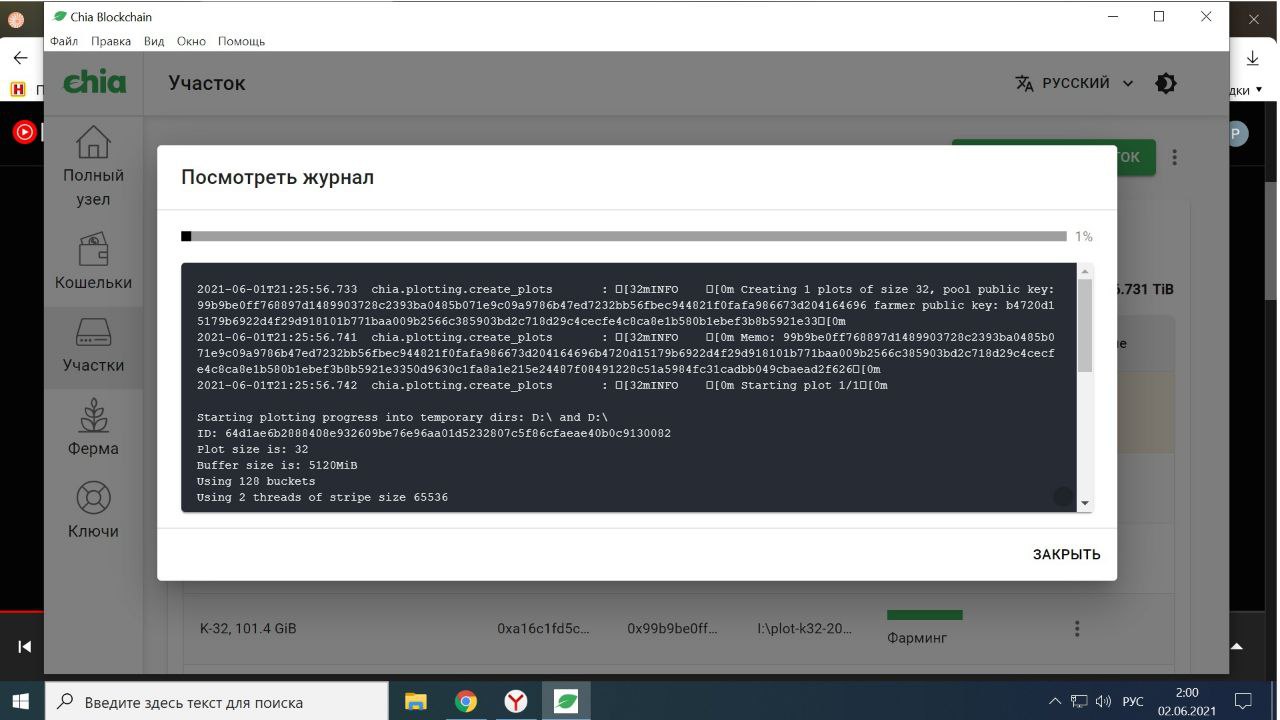Open File Explorer from taskbar

[x=416, y=701]
